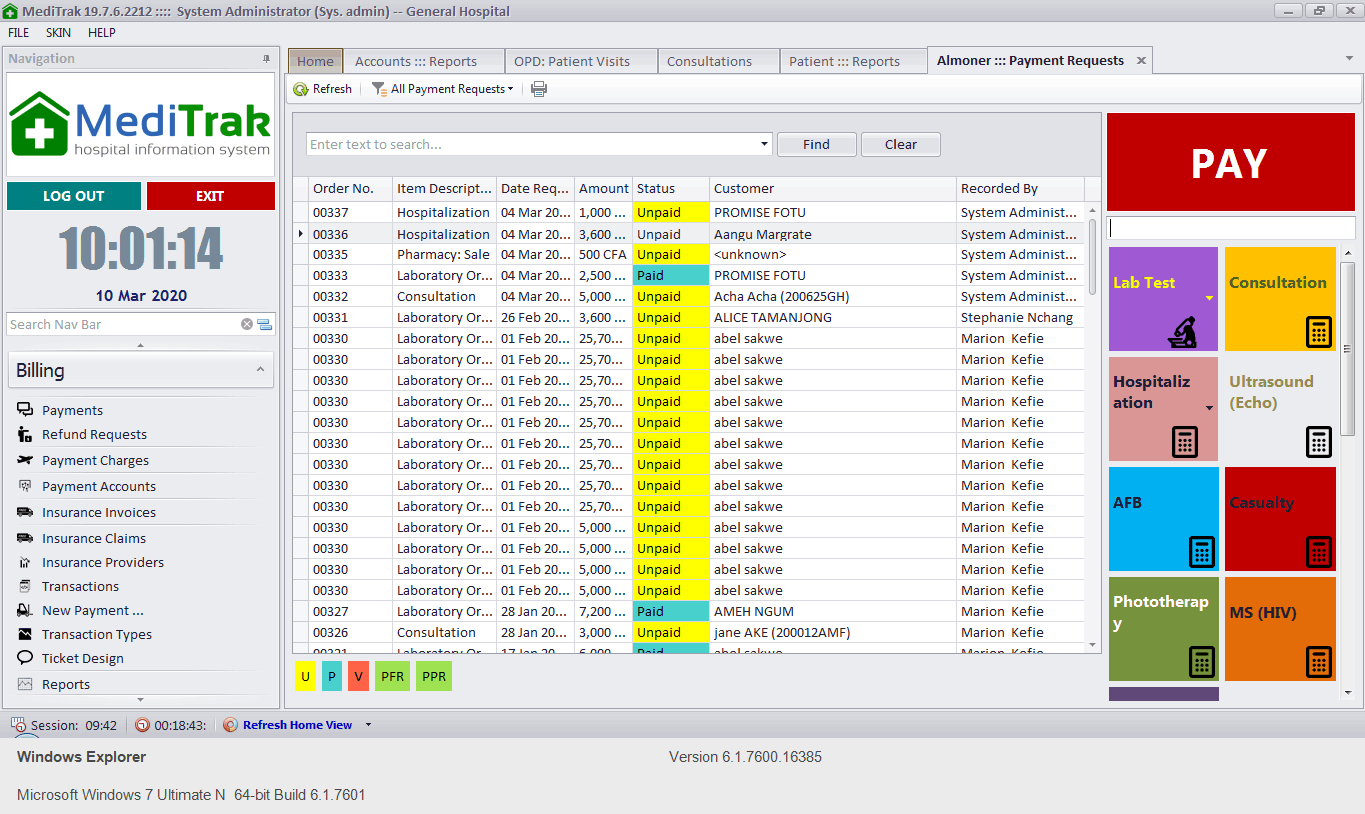Open Insurance Claims in the sidebar
Viewport: 1365px width, 814px height.
pos(94,538)
